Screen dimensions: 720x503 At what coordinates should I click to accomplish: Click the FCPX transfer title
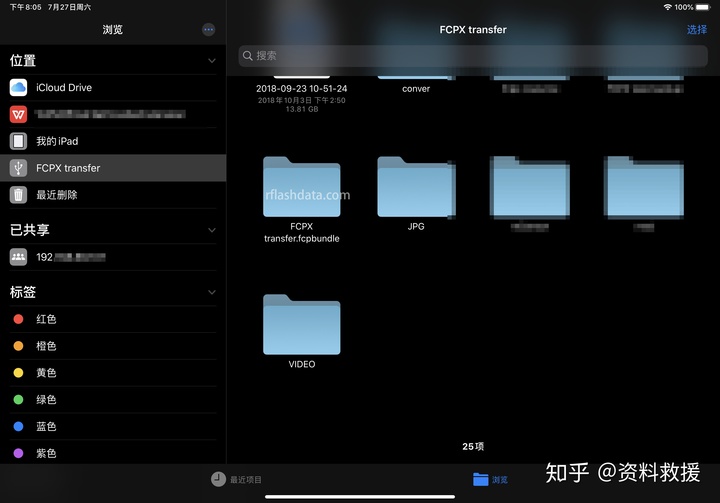tap(473, 30)
